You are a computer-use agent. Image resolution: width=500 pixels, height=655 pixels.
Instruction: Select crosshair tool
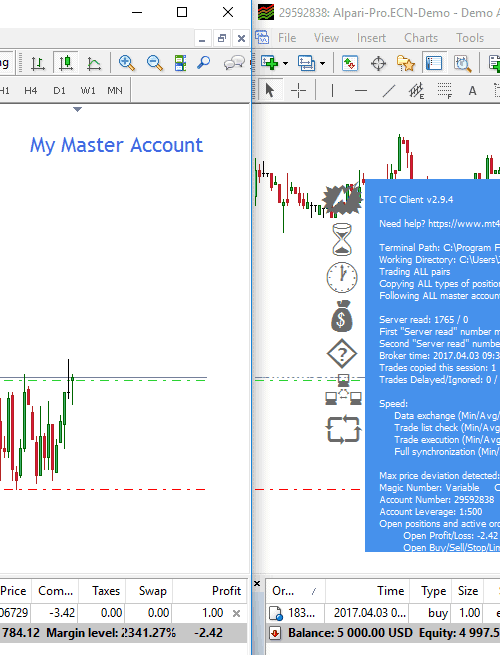point(298,90)
